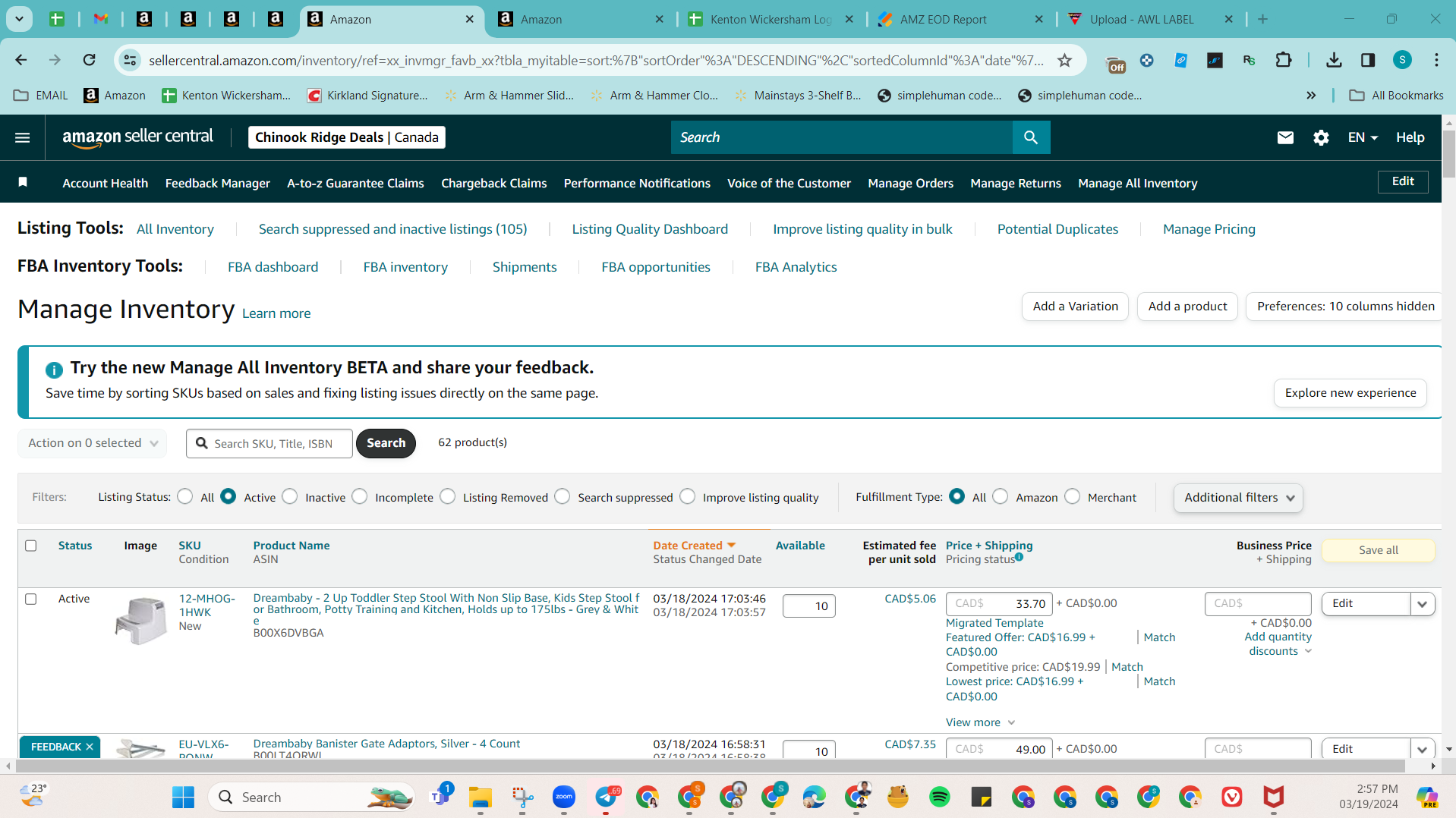This screenshot has width=1456, height=818.
Task: Open the browser downloads icon
Action: click(x=1334, y=60)
